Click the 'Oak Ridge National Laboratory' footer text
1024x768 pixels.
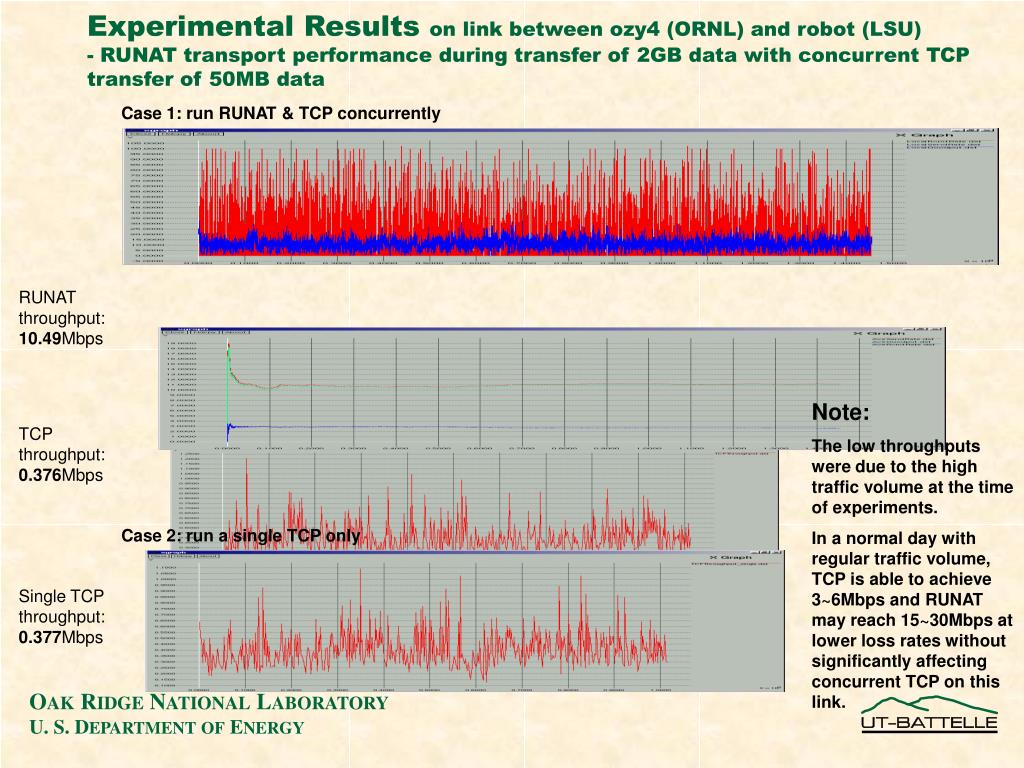coord(208,702)
